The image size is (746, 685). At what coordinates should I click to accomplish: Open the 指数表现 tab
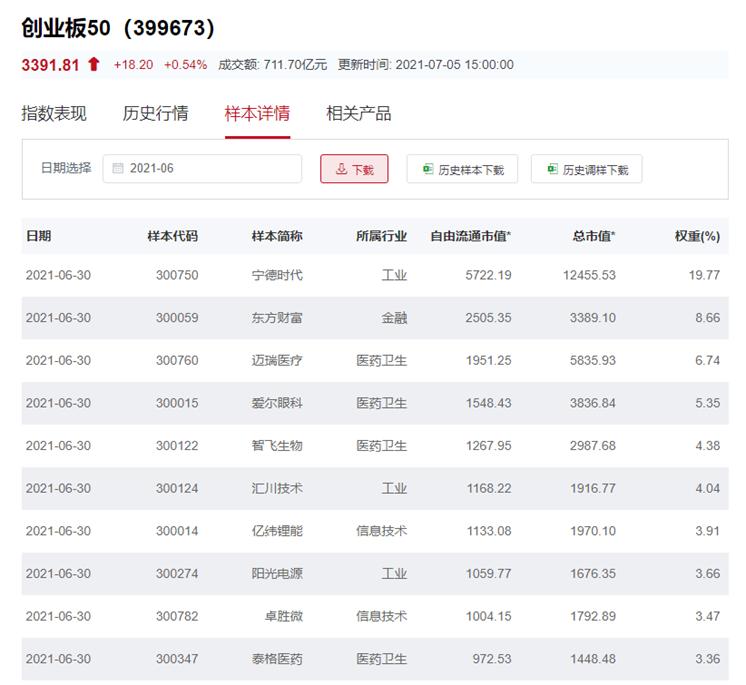pos(54,113)
